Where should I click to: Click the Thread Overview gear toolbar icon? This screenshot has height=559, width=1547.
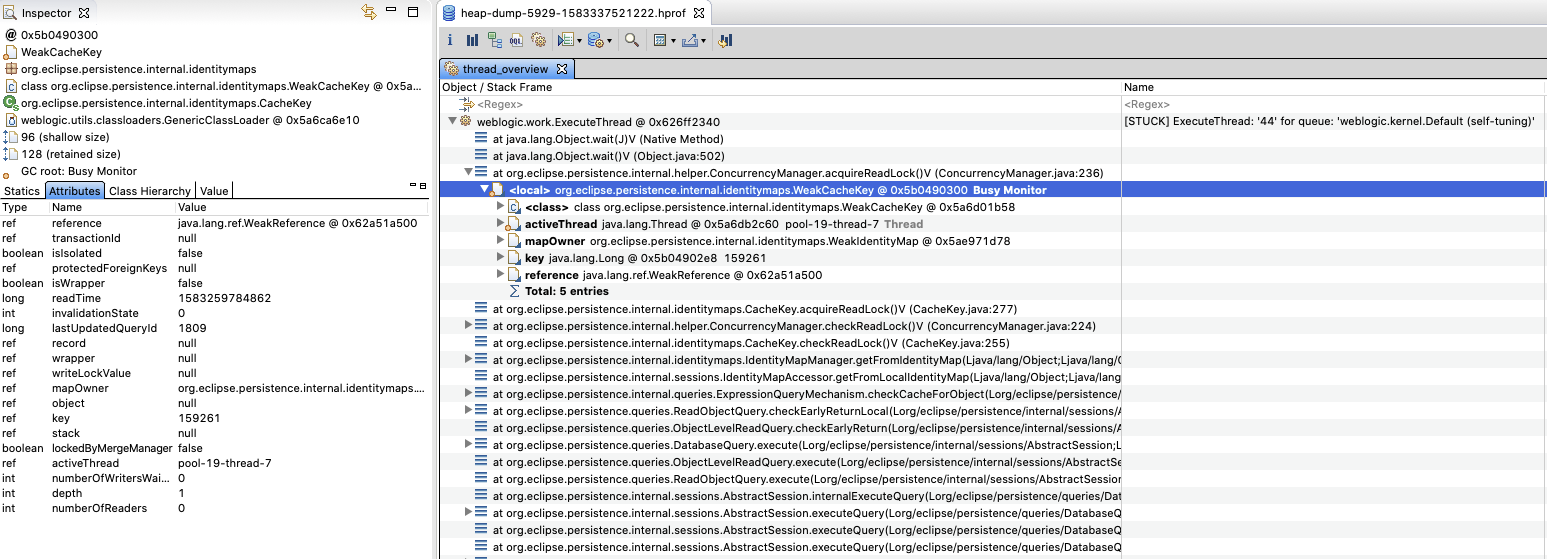(x=539, y=41)
